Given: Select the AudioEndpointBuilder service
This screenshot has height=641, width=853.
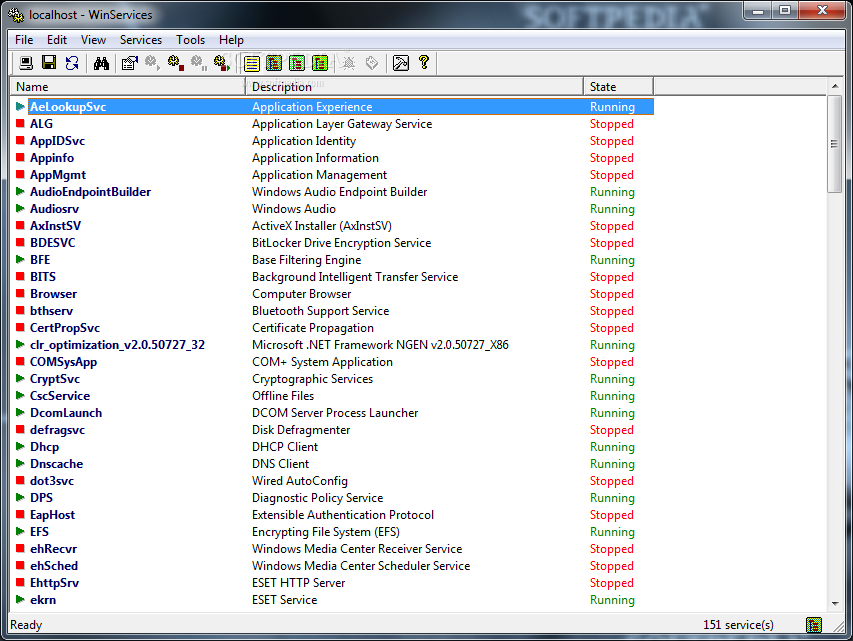Looking at the screenshot, I should [90, 192].
